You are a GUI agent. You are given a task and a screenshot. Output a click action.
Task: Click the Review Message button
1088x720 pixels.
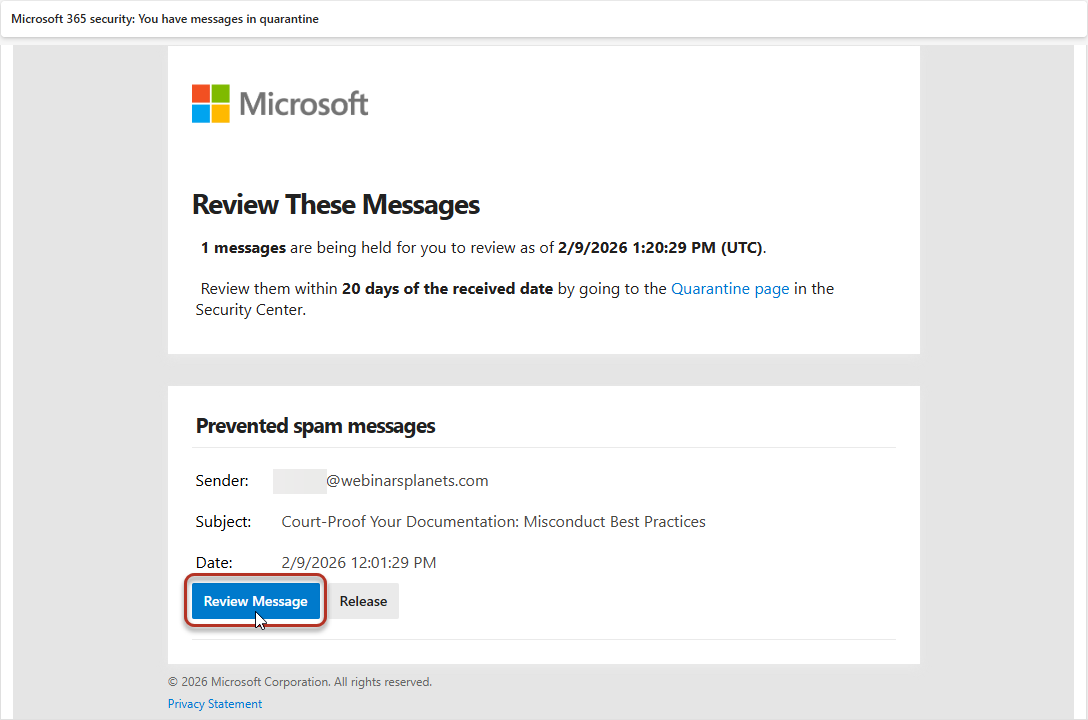click(x=255, y=601)
